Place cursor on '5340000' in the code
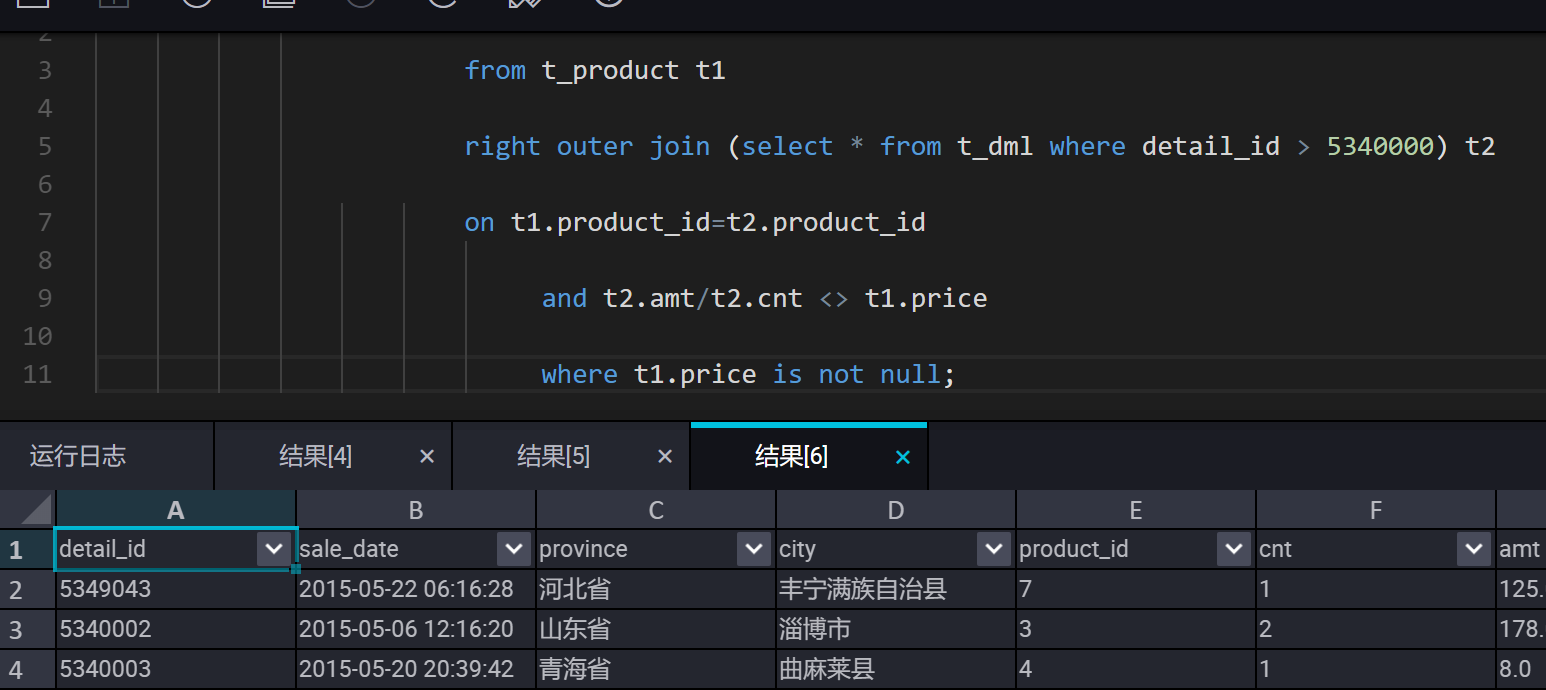Viewport: 1546px width, 690px height. [1380, 146]
